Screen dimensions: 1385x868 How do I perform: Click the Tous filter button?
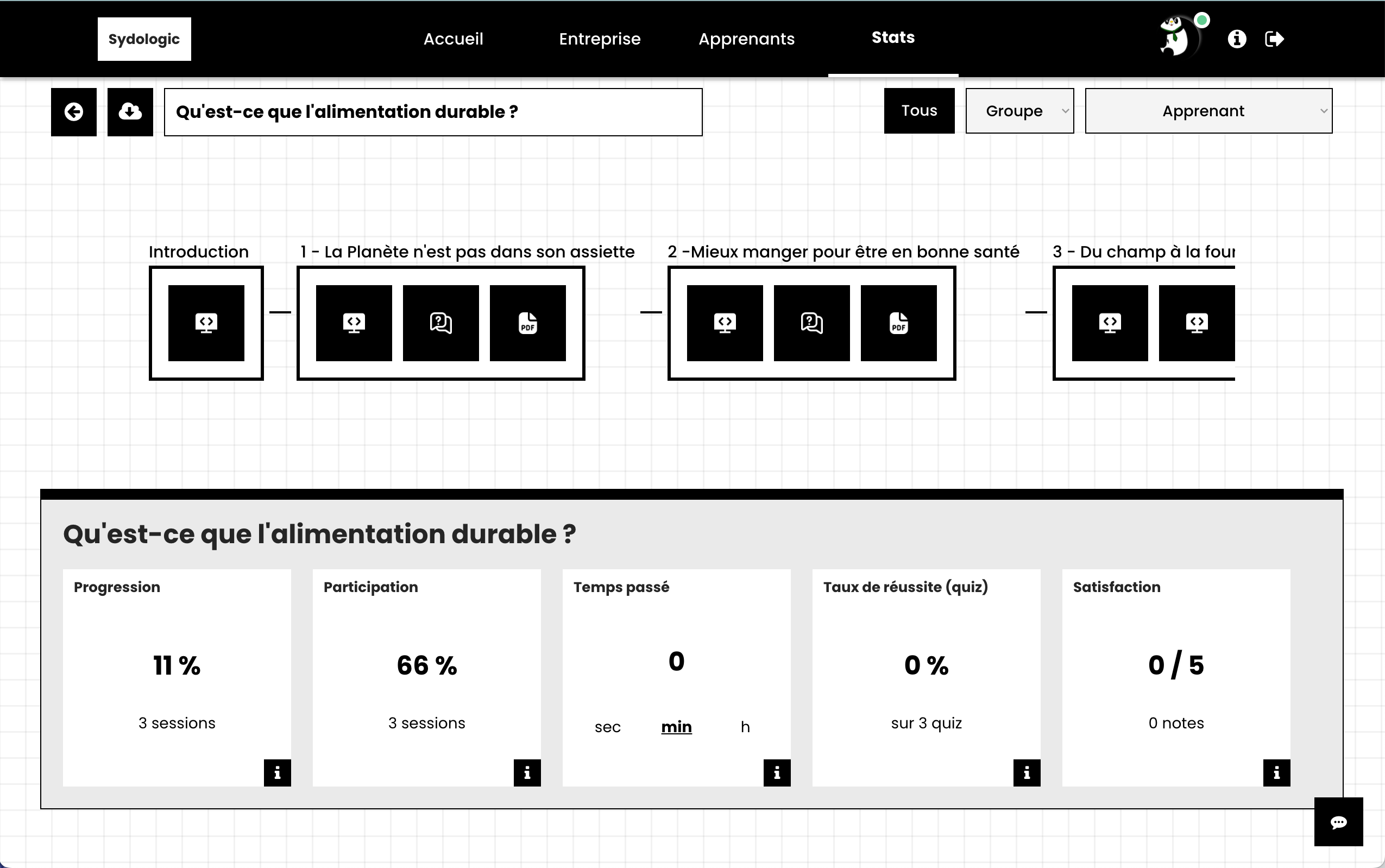(x=918, y=110)
